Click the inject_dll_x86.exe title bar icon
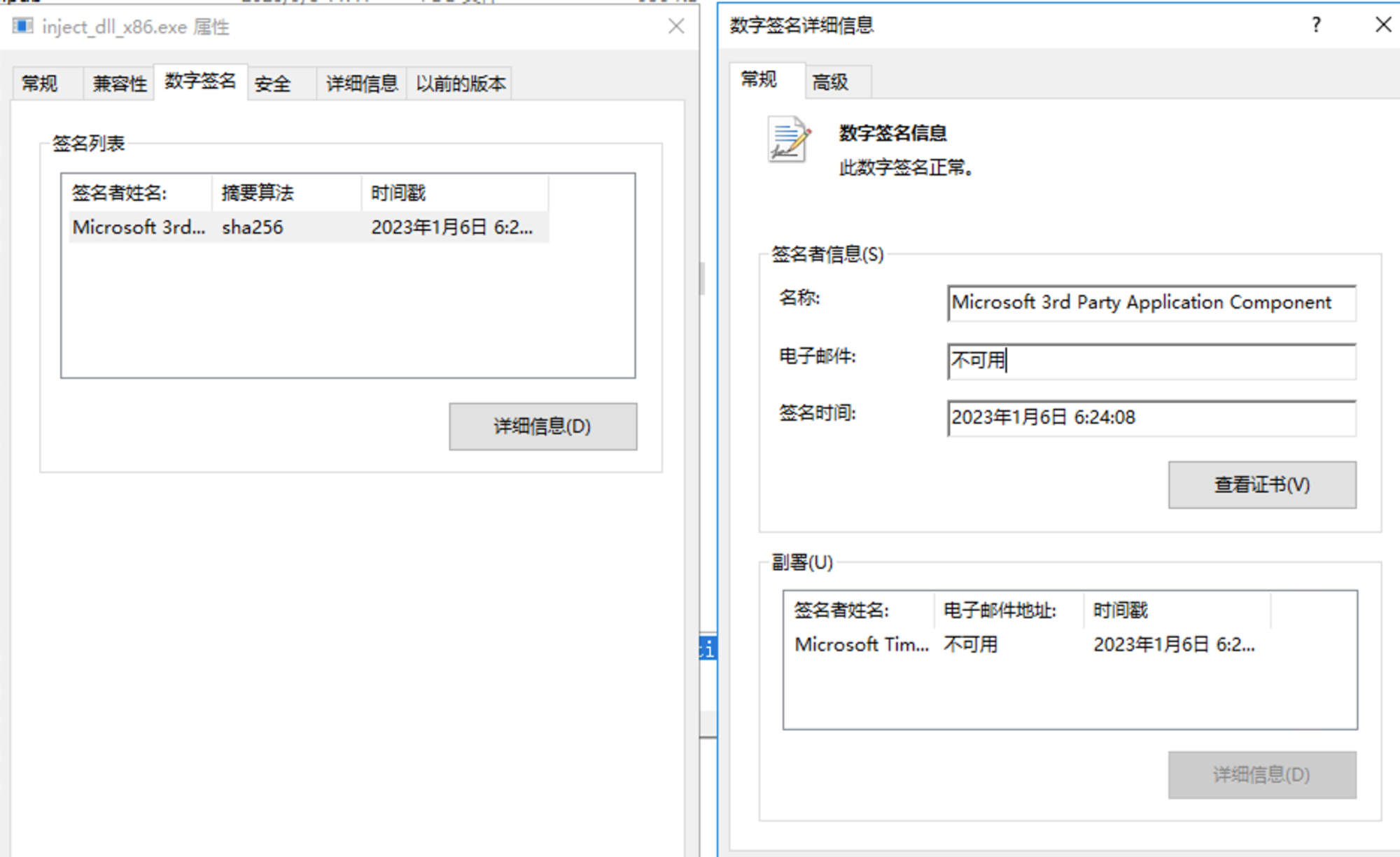The width and height of the screenshot is (1400, 857). (x=22, y=27)
